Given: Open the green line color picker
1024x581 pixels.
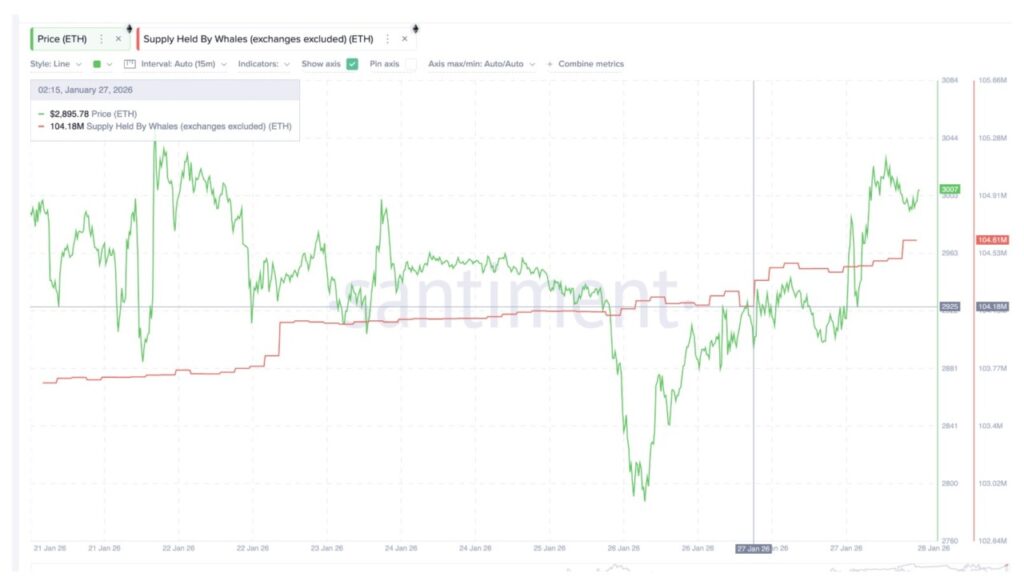Looking at the screenshot, I should (101, 64).
